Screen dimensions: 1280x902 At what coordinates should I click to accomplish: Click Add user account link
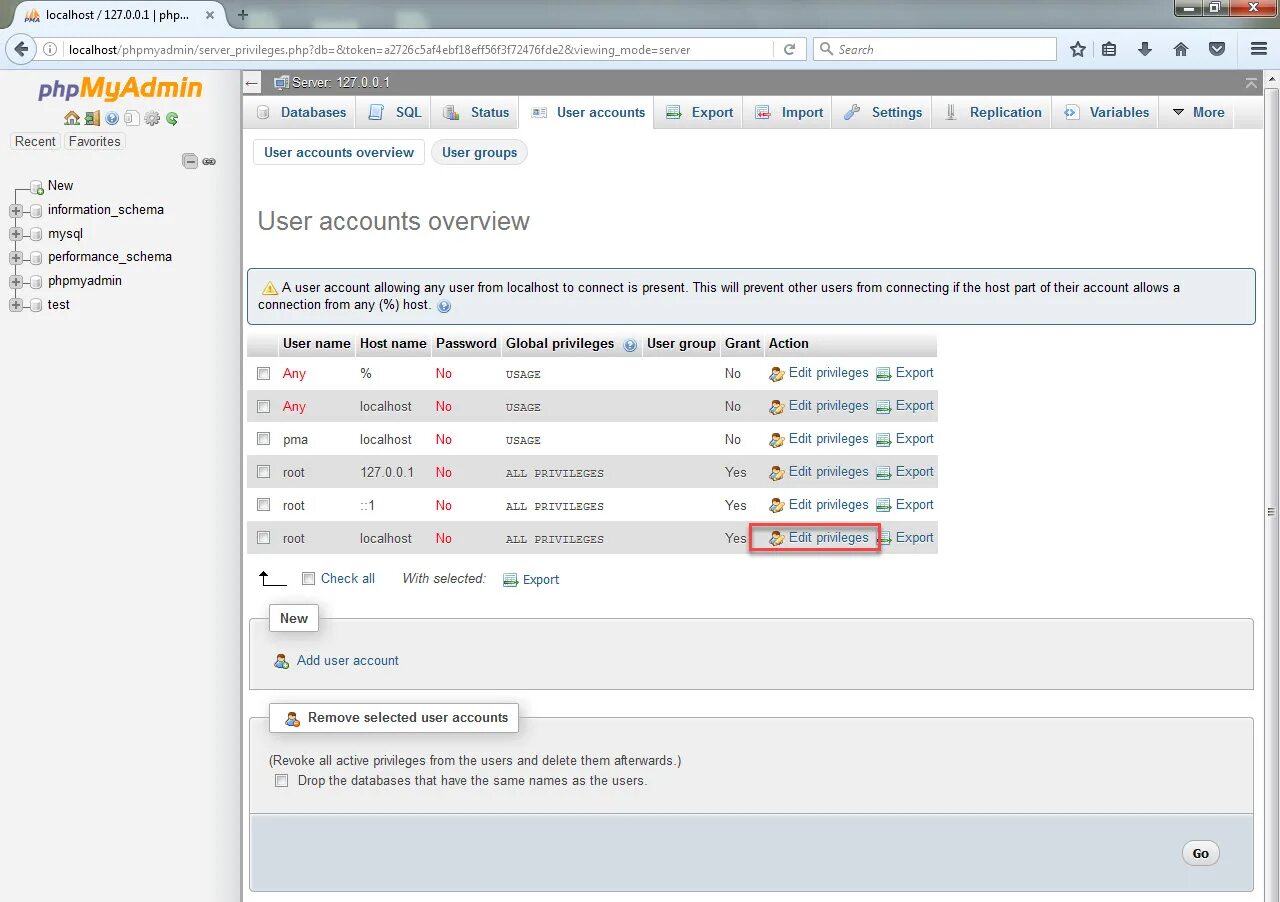pyautogui.click(x=347, y=661)
